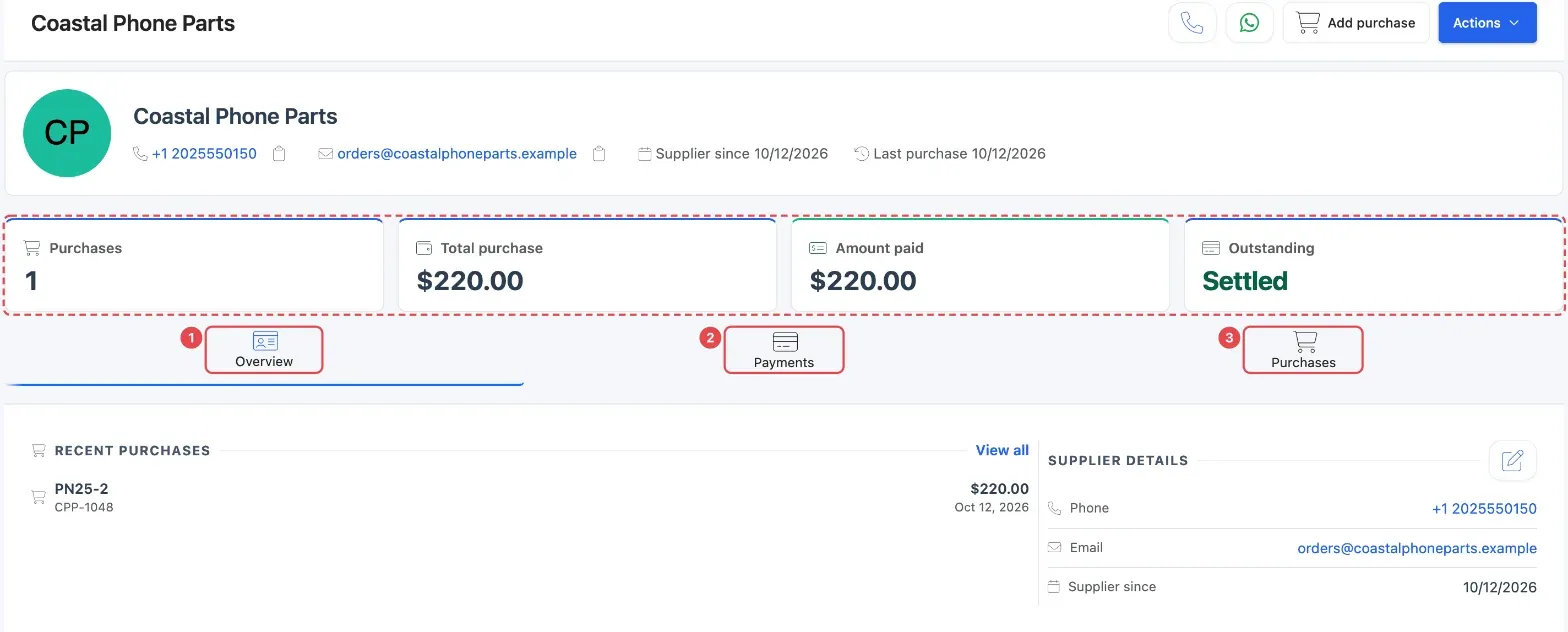Open purchase PN25-2
Viewport: 1568px width, 632px height.
(81, 489)
